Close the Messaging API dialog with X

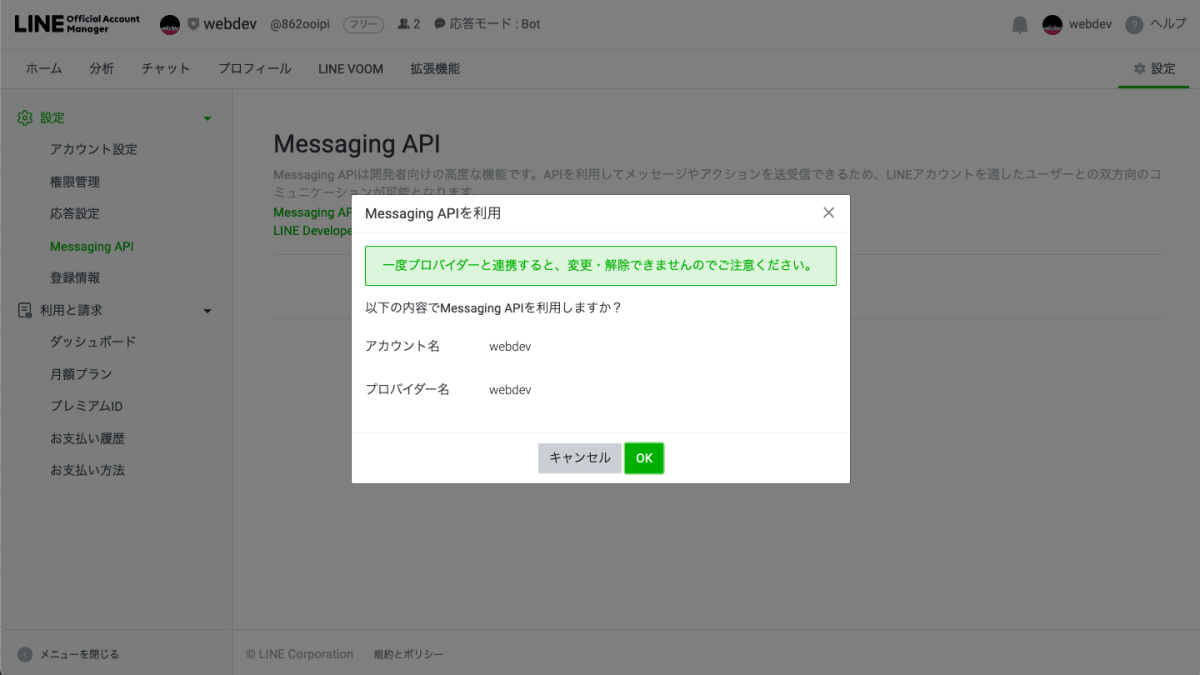click(828, 213)
